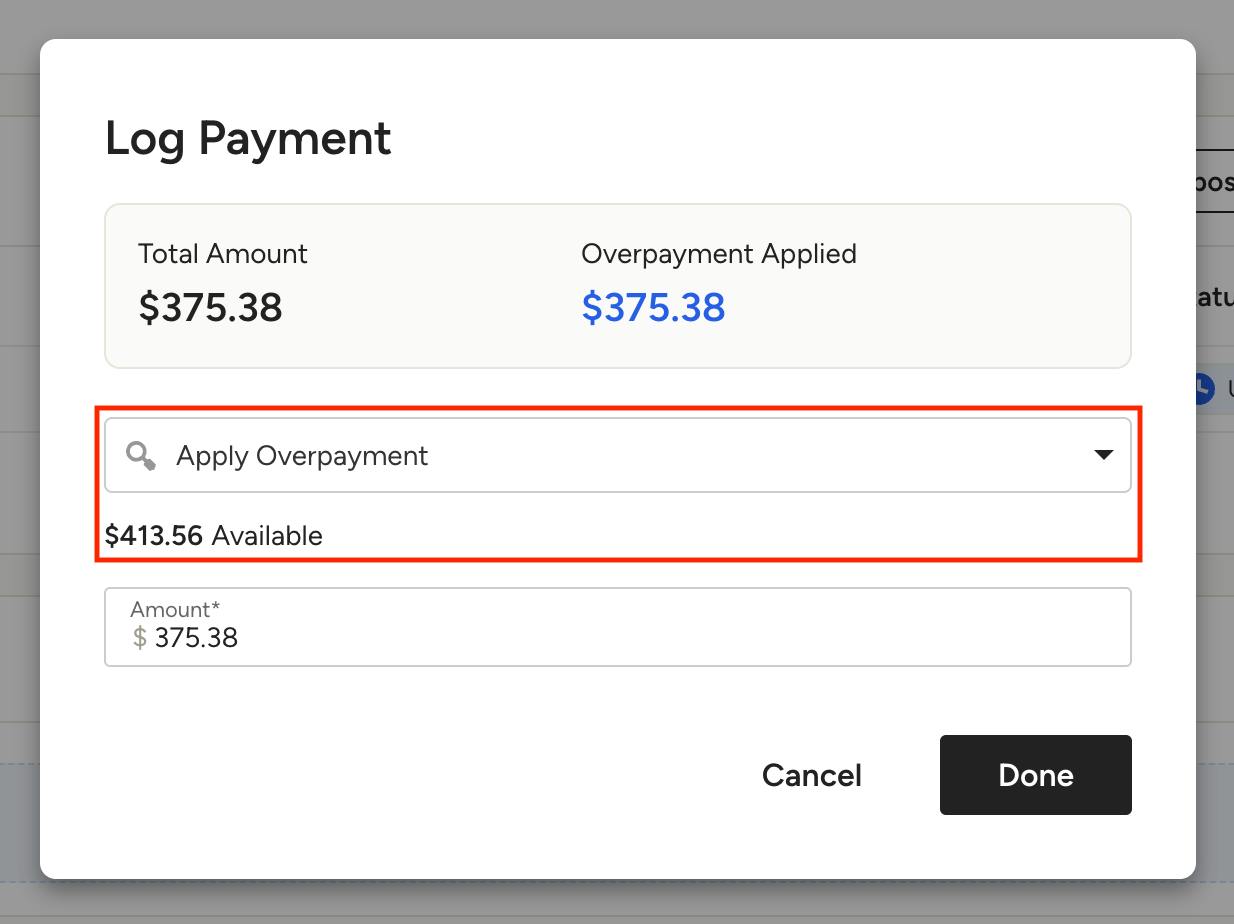Click the Overpayment Applied label

[719, 254]
